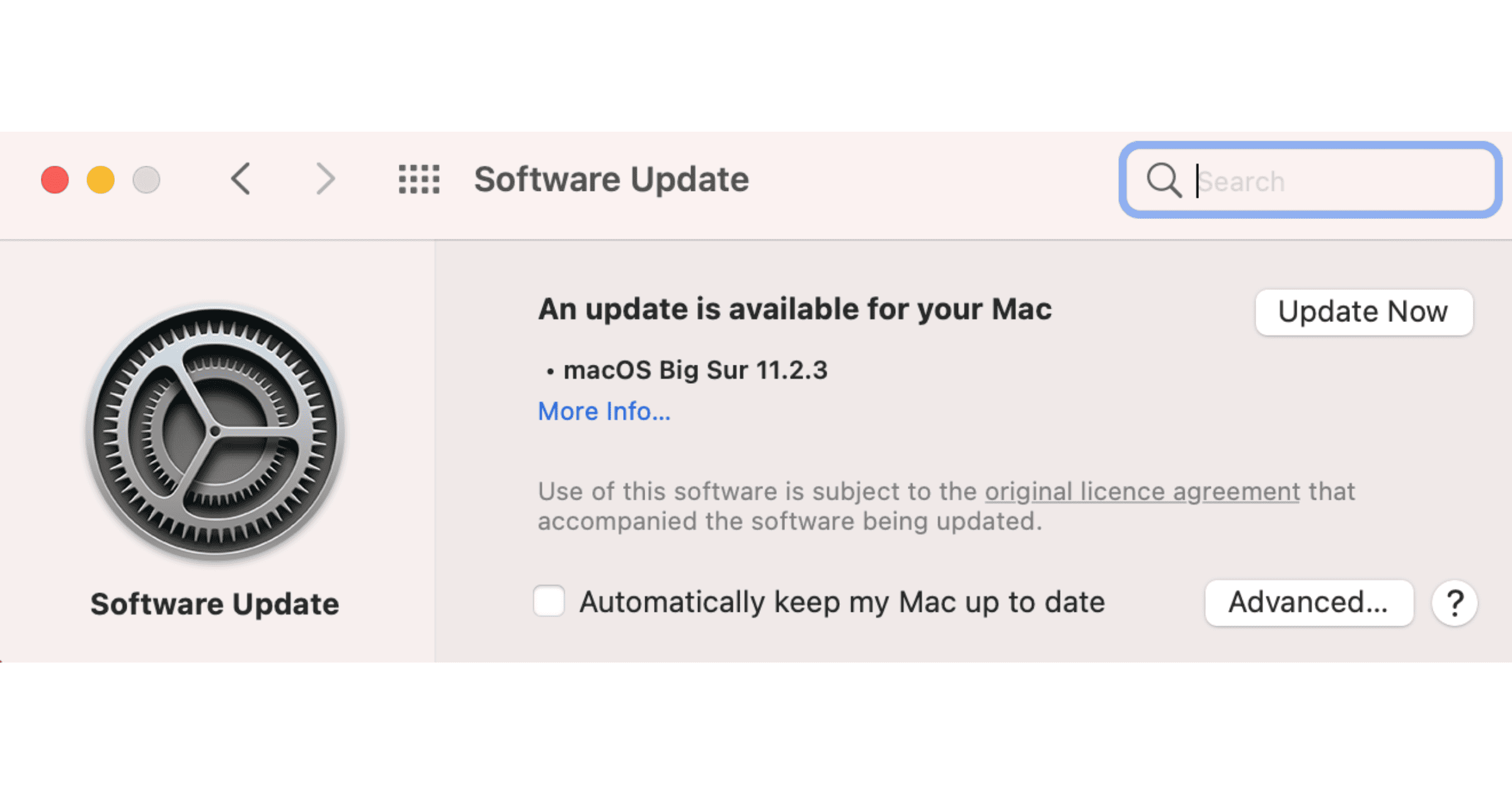Open the Advanced... options
This screenshot has height=794, width=1512.
(x=1309, y=603)
